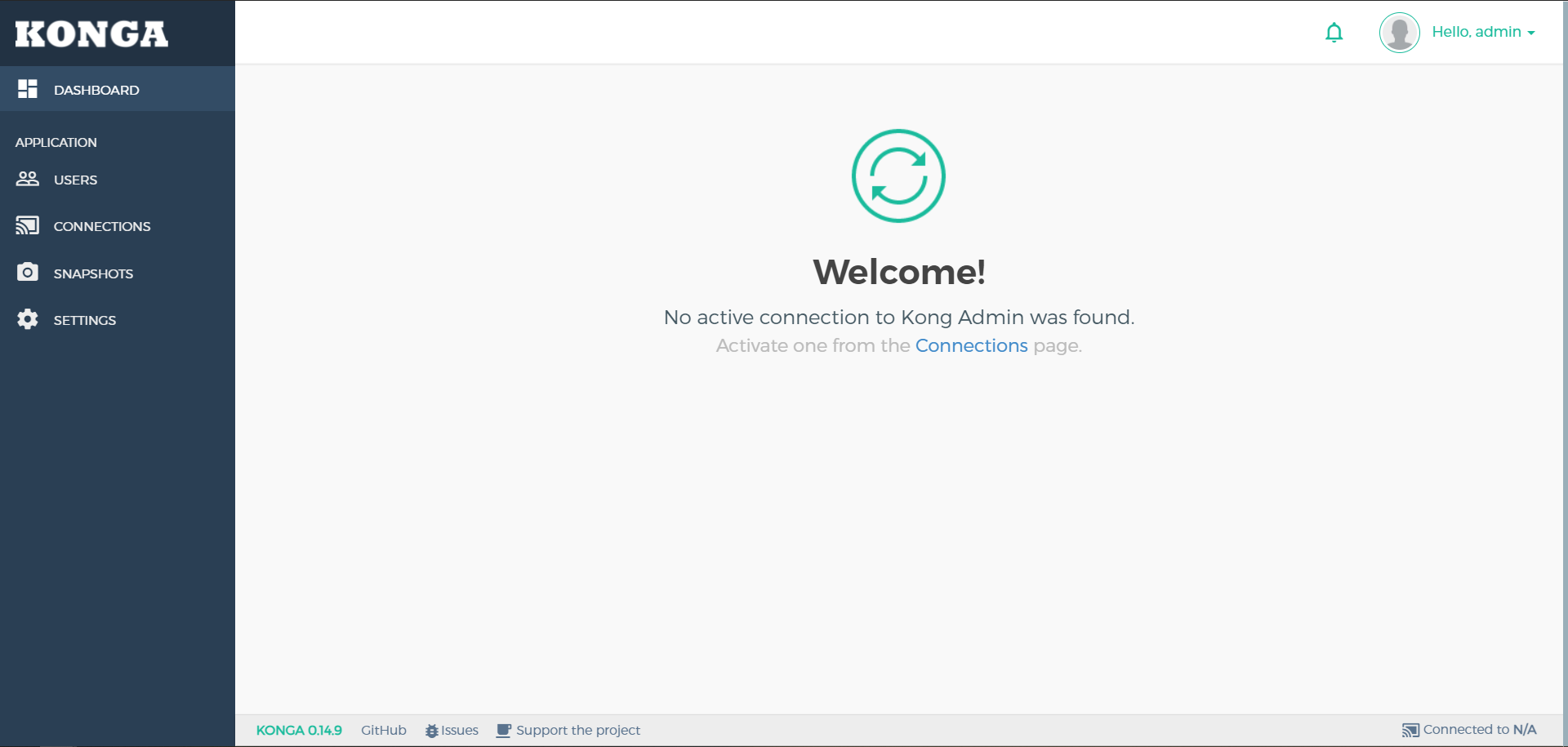Viewport: 1568px width, 747px height.
Task: Click the coffee cup support icon
Action: 504,731
